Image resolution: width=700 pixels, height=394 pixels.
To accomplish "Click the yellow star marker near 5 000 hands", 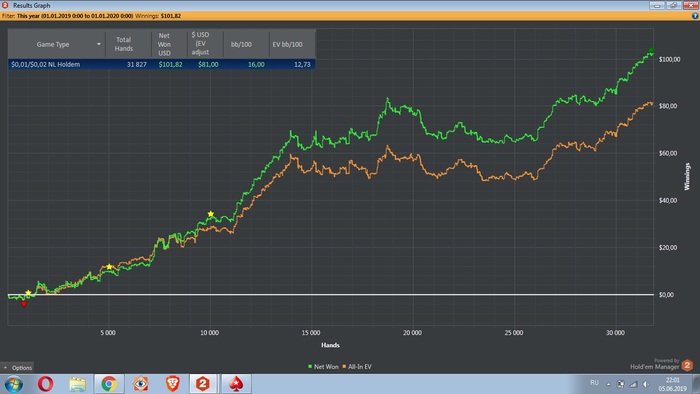I will click(x=109, y=267).
